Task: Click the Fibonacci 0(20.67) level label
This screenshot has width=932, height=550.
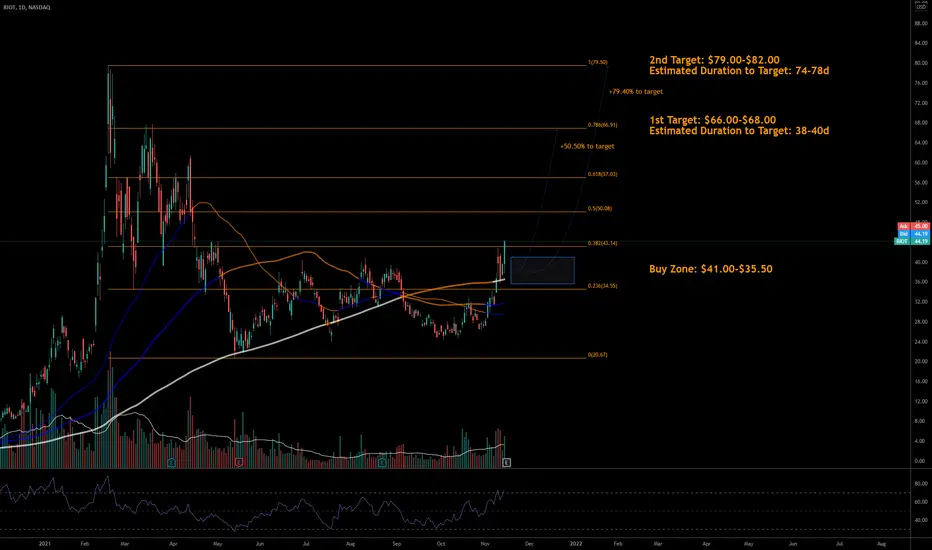Action: point(598,355)
